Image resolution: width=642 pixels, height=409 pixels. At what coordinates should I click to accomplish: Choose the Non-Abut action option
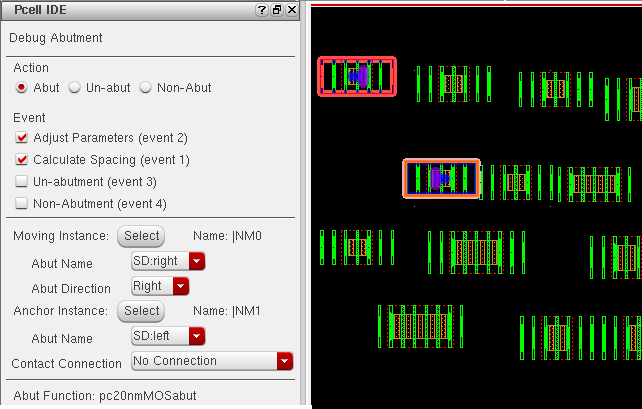click(145, 88)
